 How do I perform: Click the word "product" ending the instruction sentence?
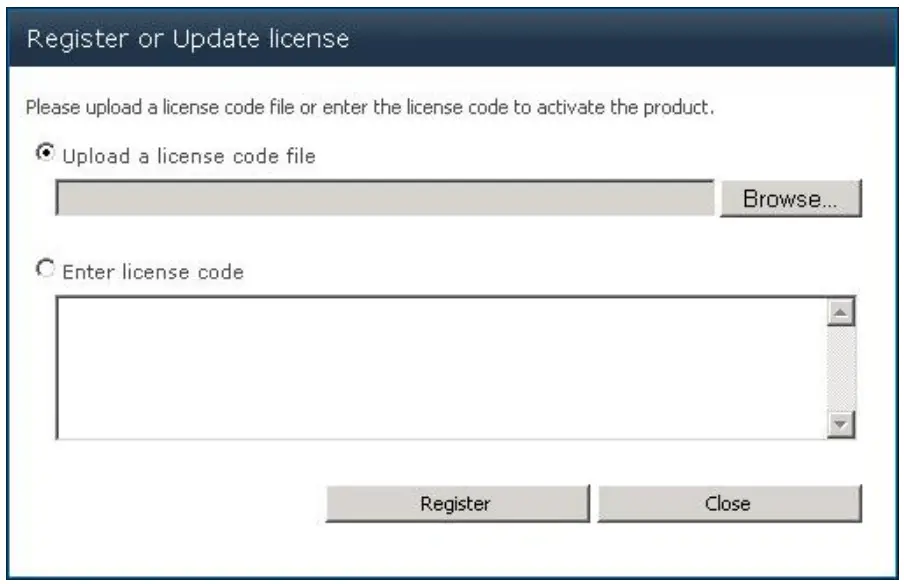coord(683,107)
